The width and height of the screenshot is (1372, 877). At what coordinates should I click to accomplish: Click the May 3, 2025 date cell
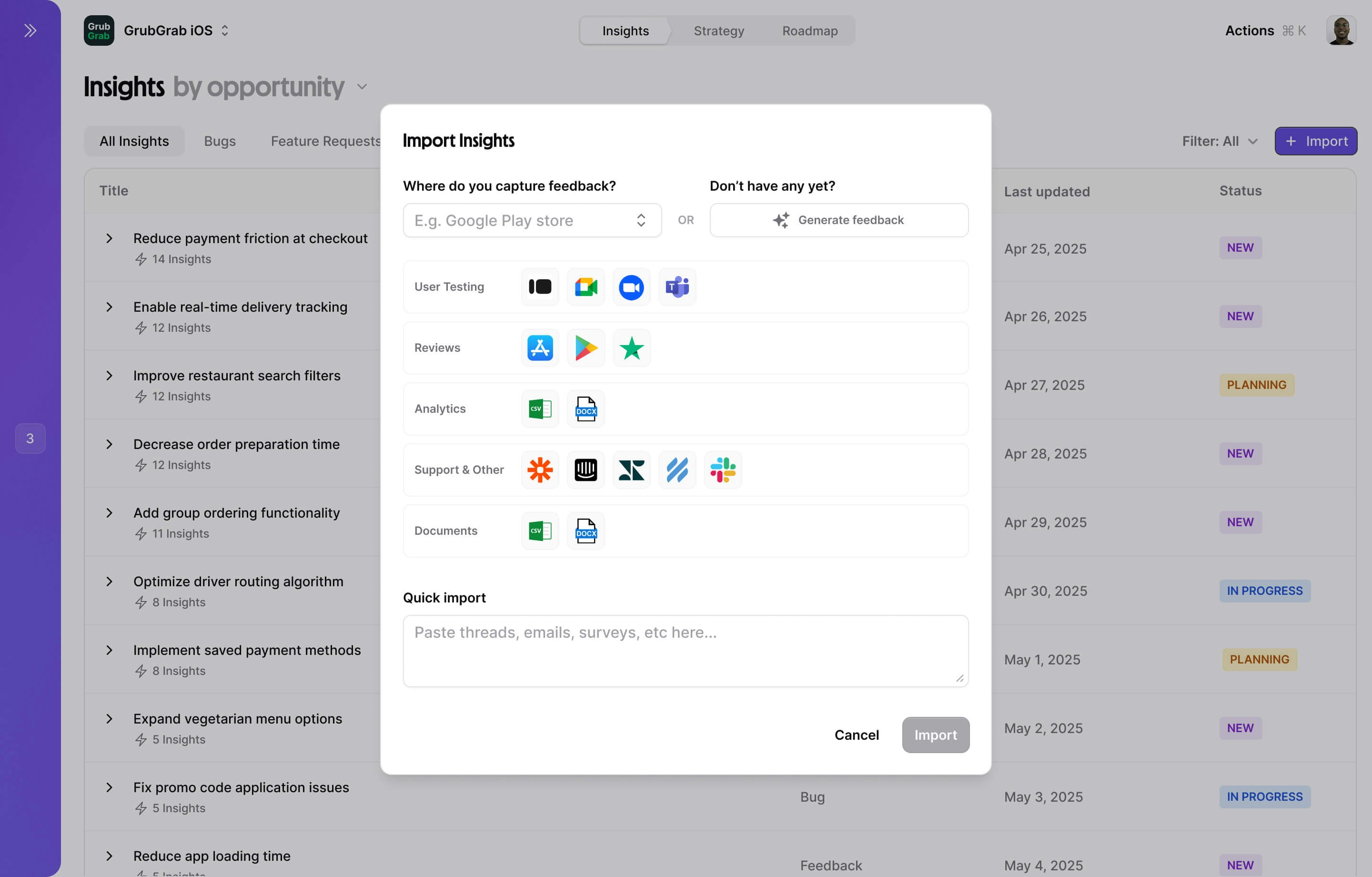[1043, 796]
